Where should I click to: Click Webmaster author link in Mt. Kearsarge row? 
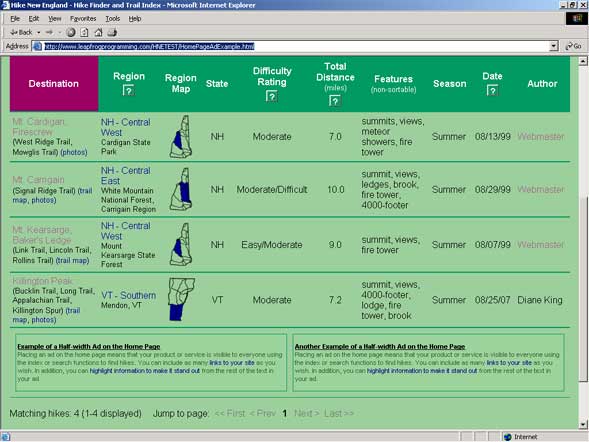[x=541, y=245]
